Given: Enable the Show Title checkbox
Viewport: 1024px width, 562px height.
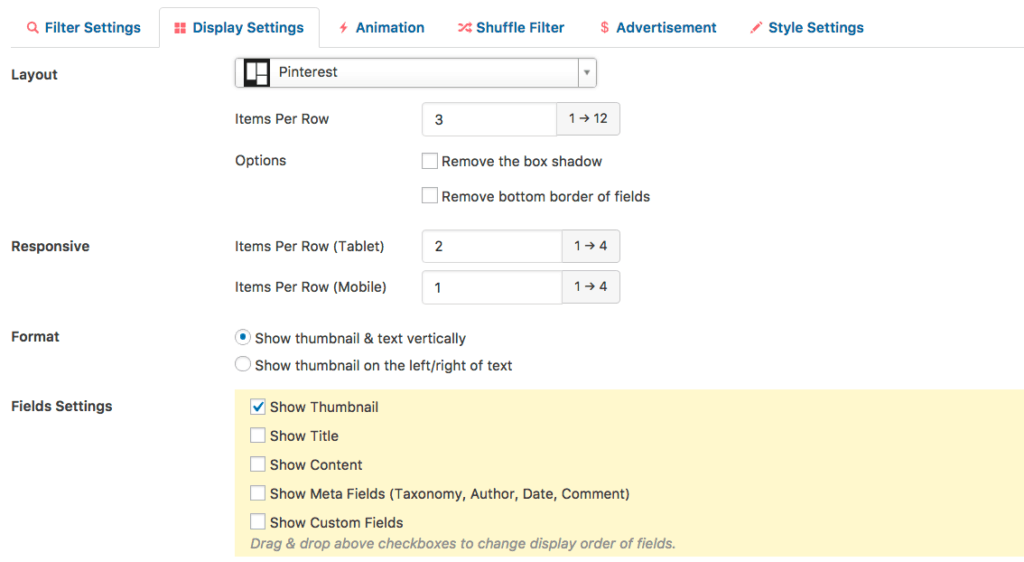Looking at the screenshot, I should (258, 436).
